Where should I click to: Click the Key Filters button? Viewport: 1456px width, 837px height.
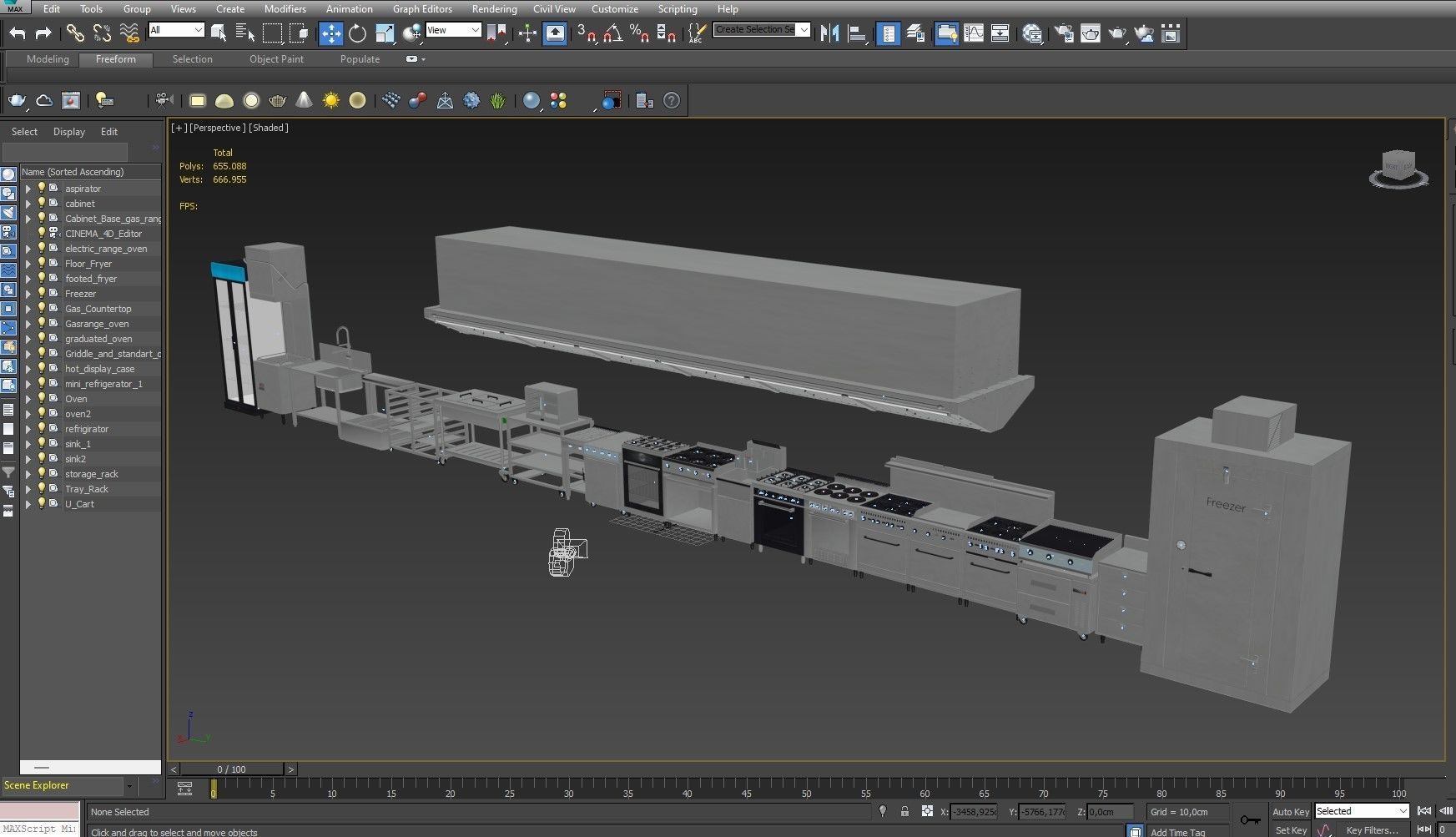coord(1372,830)
